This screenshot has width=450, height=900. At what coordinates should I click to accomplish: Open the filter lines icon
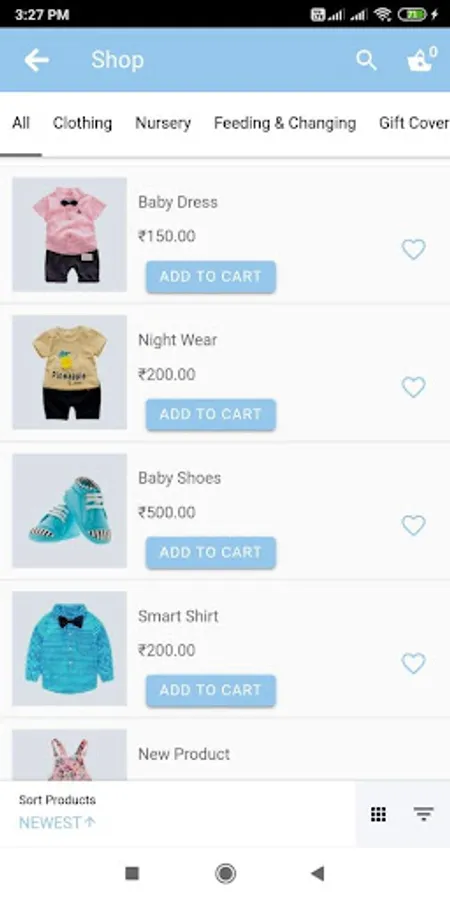pyautogui.click(x=424, y=814)
